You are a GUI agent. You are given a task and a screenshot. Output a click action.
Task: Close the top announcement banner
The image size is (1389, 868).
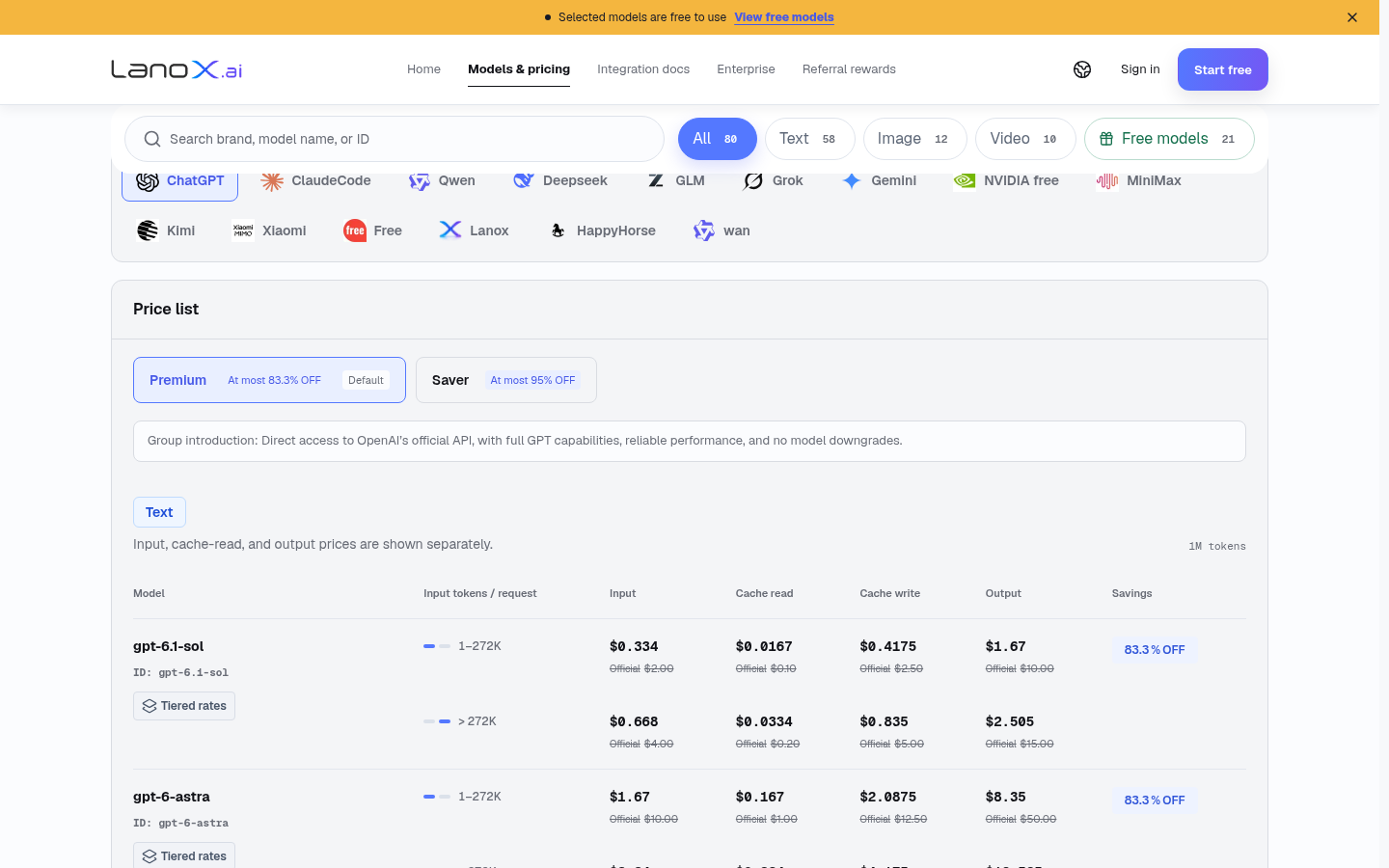coord(1352,17)
